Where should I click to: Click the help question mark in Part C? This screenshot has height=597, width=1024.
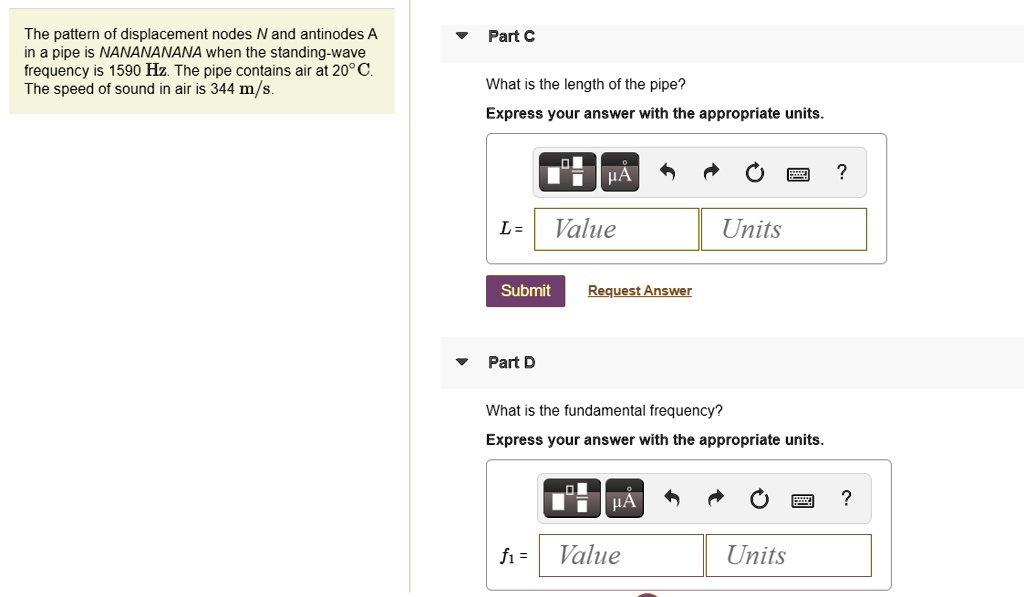click(x=841, y=172)
